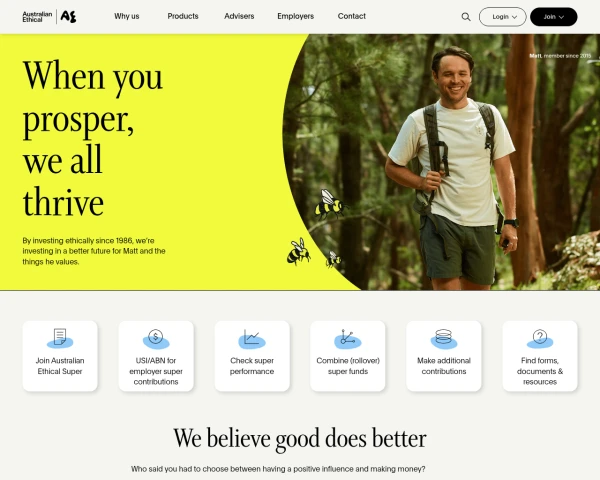Open Find forms, documents & resources card
This screenshot has width=600, height=480.
tap(540, 356)
